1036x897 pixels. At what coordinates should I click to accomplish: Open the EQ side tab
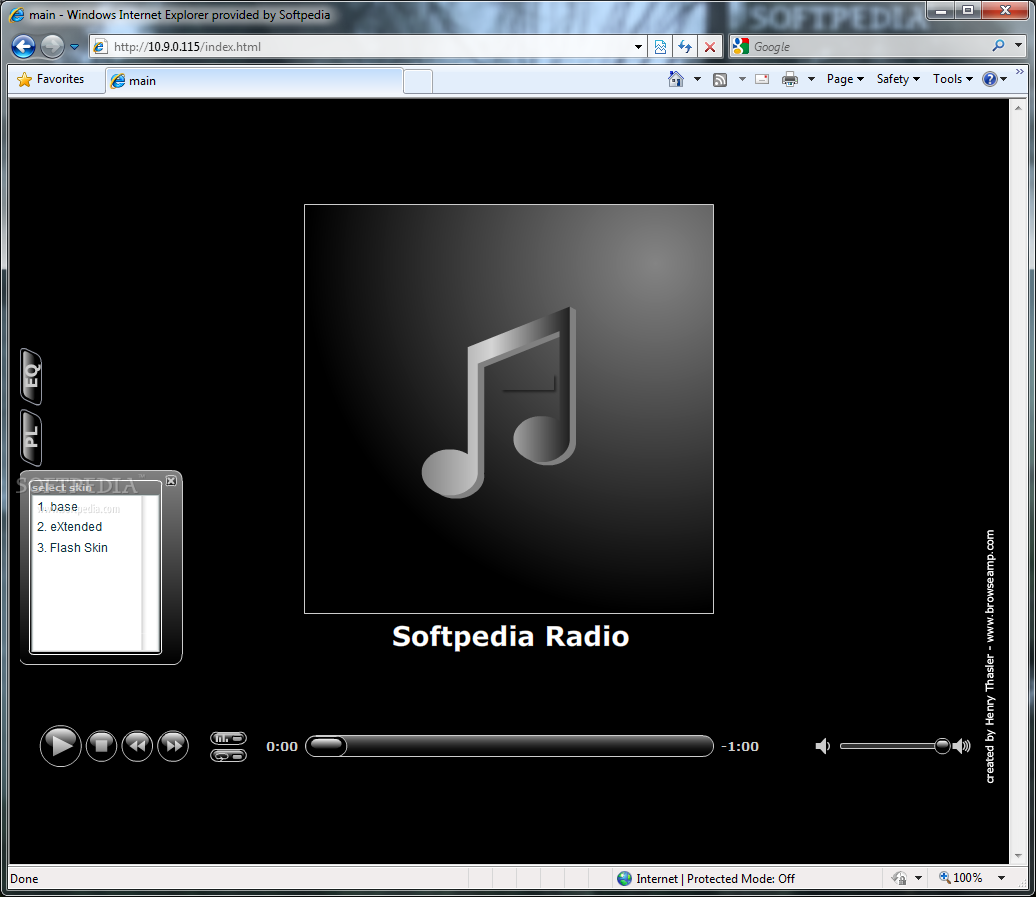pos(31,377)
